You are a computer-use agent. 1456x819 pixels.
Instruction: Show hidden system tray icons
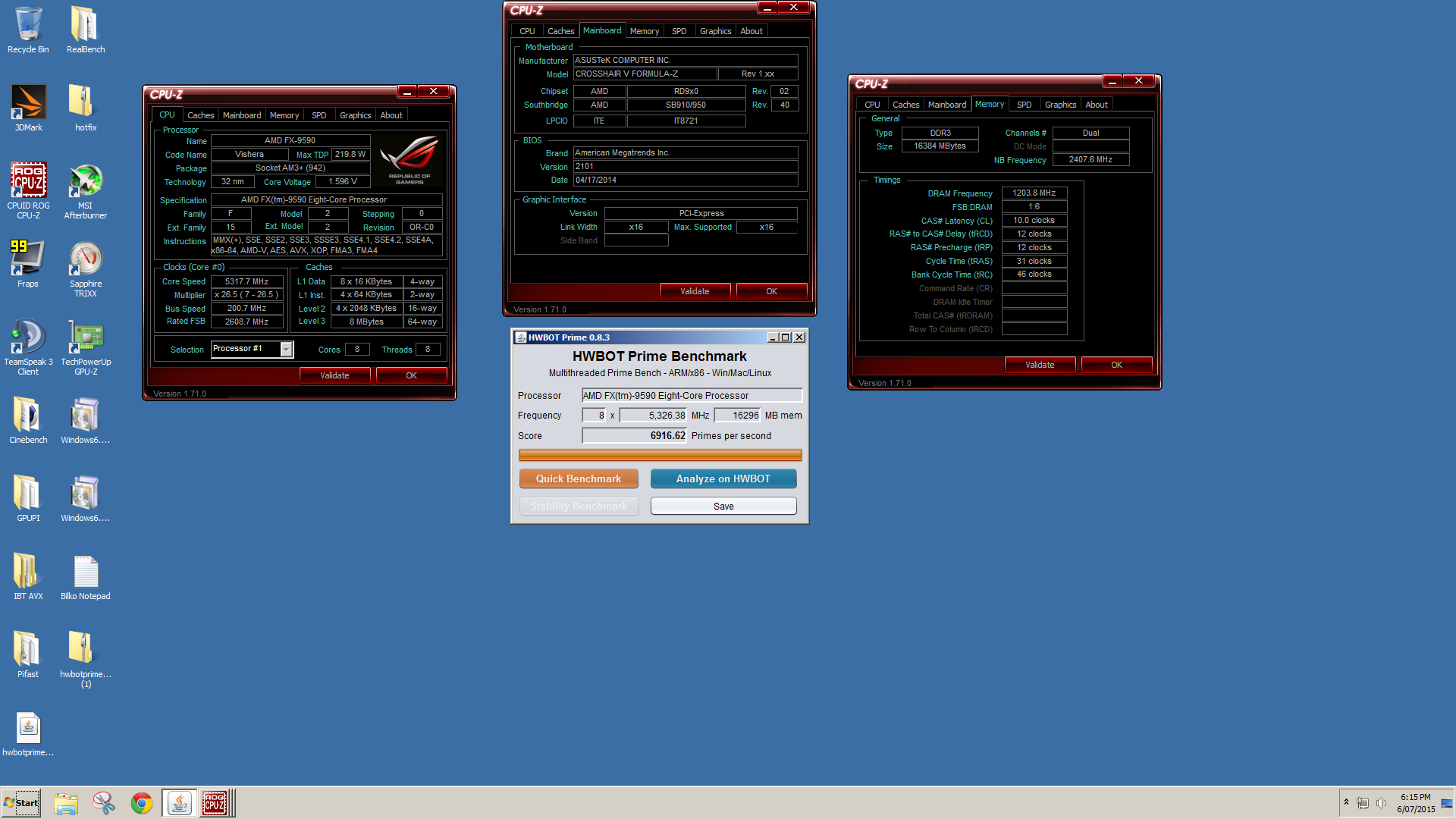[1347, 802]
